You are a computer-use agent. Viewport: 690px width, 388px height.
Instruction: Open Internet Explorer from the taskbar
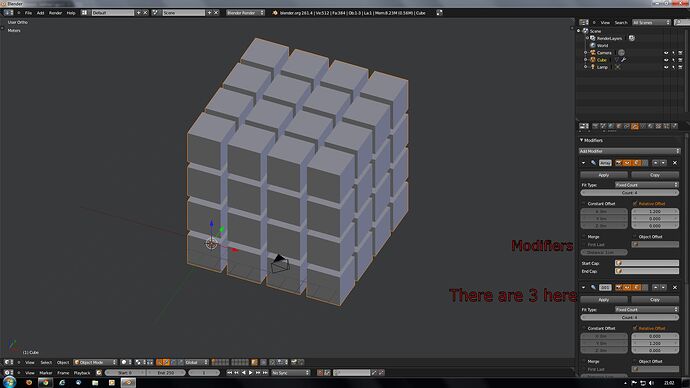[x=62, y=383]
